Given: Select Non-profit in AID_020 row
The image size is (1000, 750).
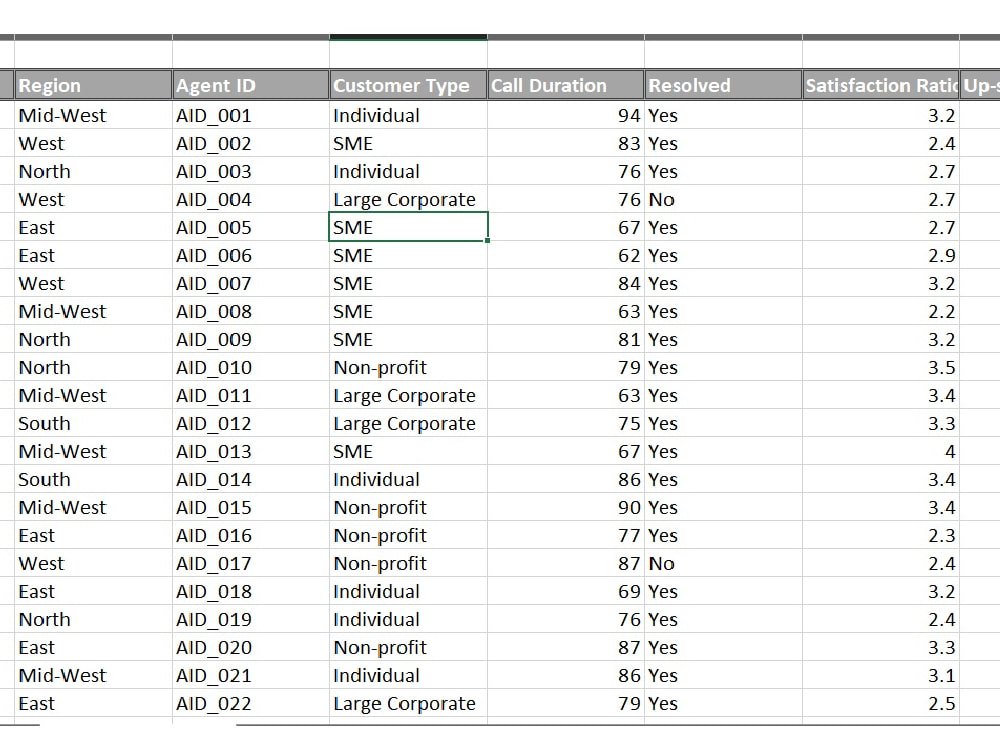Looking at the screenshot, I should point(408,648).
